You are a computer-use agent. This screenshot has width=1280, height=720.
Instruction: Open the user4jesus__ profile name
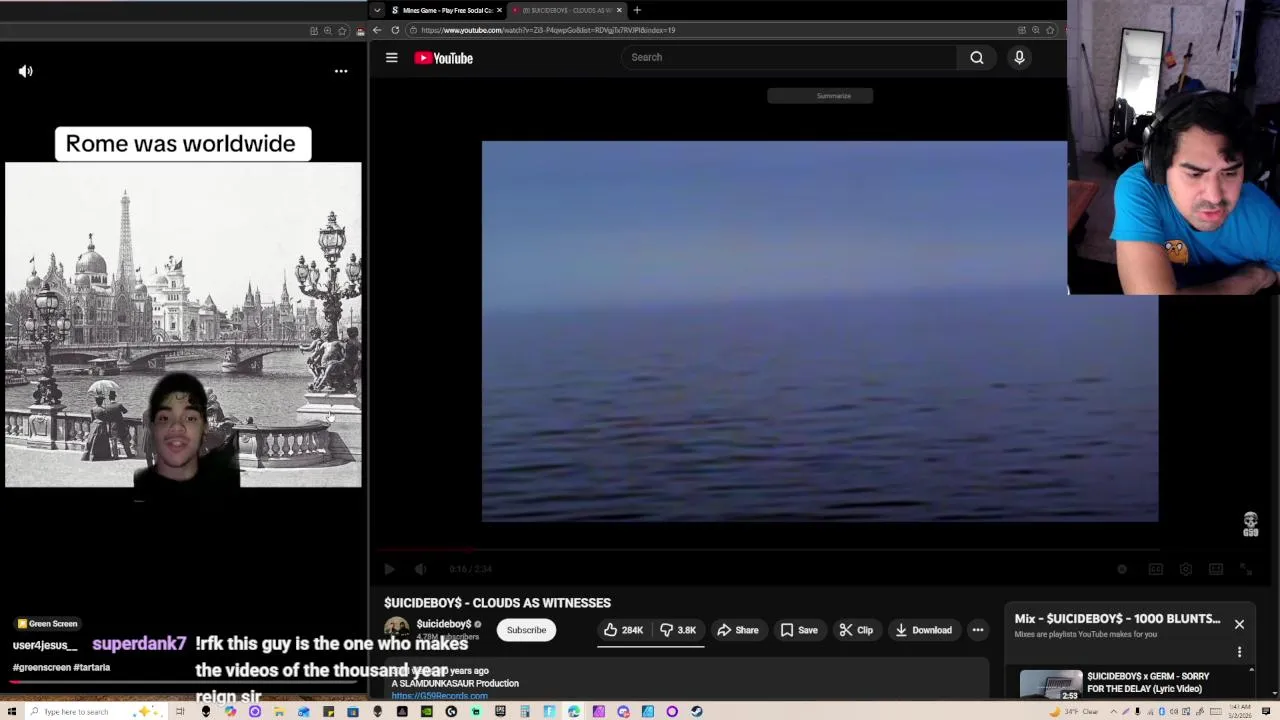(x=45, y=645)
